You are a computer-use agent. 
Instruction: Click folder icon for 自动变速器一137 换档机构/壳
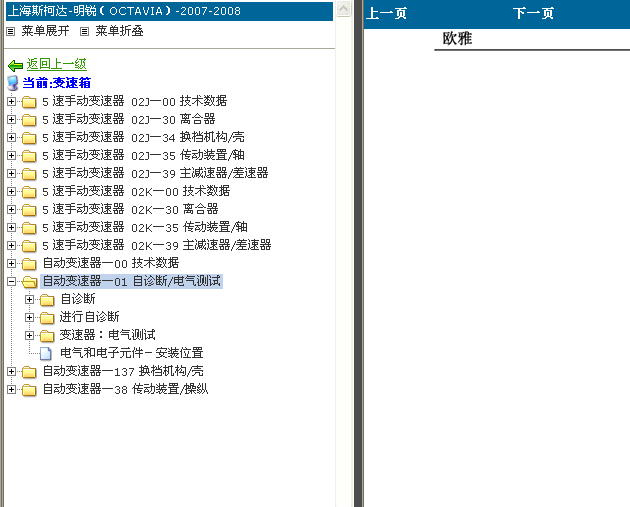[x=29, y=372]
